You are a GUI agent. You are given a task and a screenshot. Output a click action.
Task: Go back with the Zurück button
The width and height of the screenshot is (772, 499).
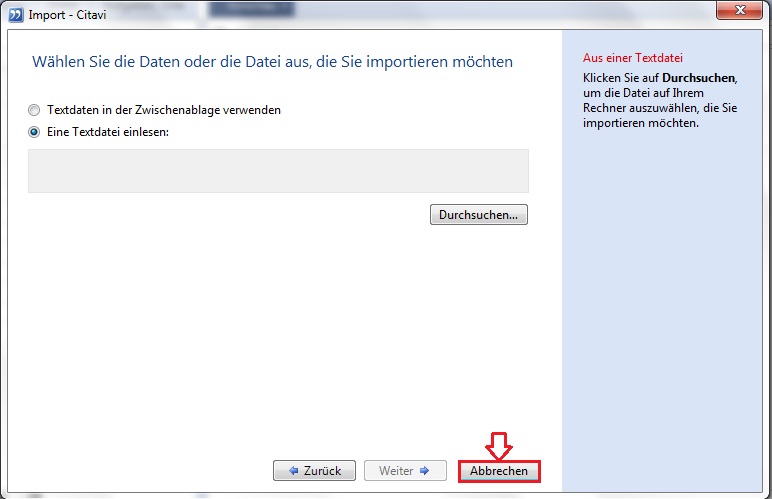314,471
